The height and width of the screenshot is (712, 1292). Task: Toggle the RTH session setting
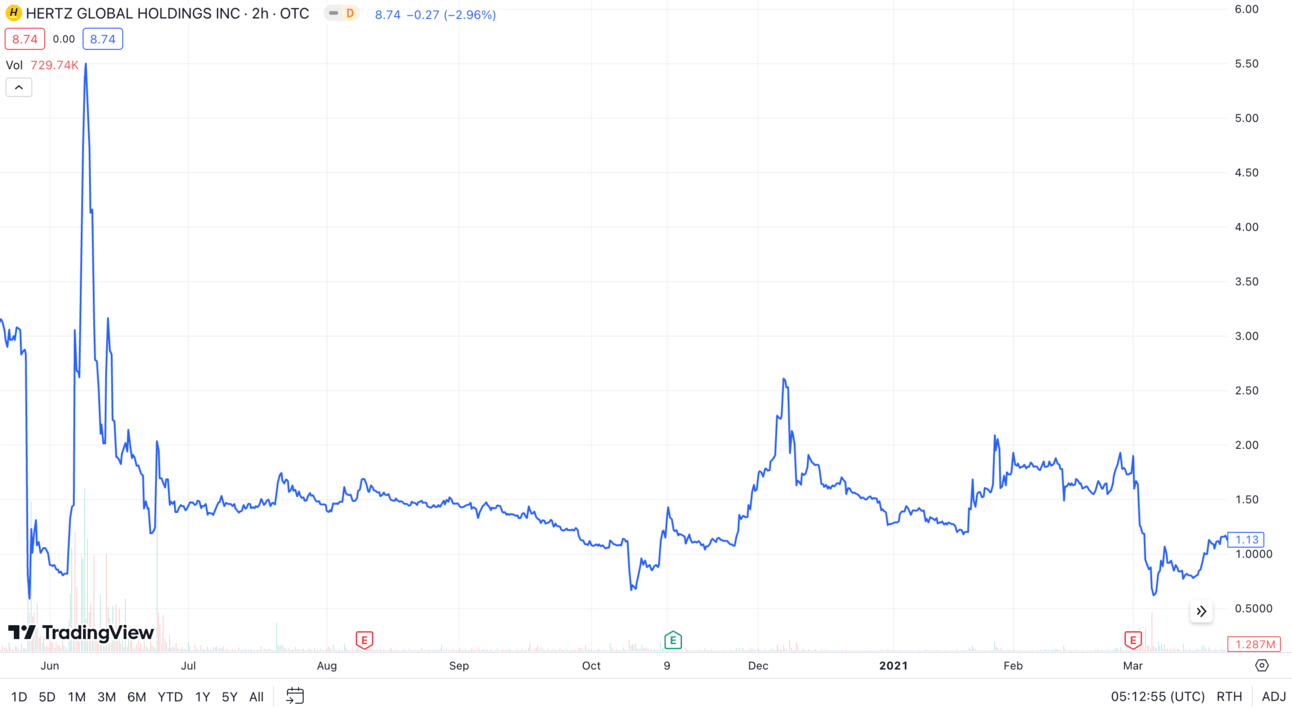point(1229,697)
